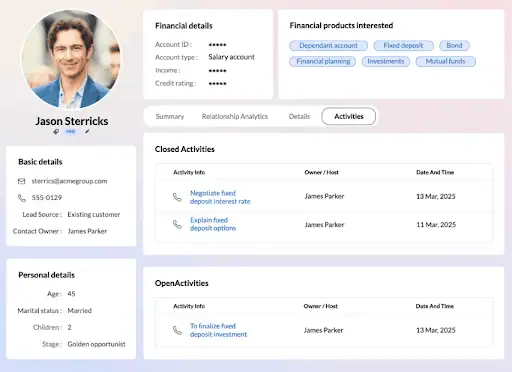Click the date 11 Mar, 2025
Screen dimensions: 512x372
click(436, 225)
